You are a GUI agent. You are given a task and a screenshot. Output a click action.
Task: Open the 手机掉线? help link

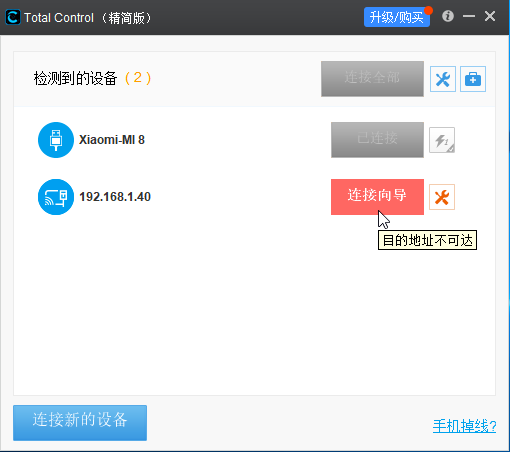pos(464,426)
